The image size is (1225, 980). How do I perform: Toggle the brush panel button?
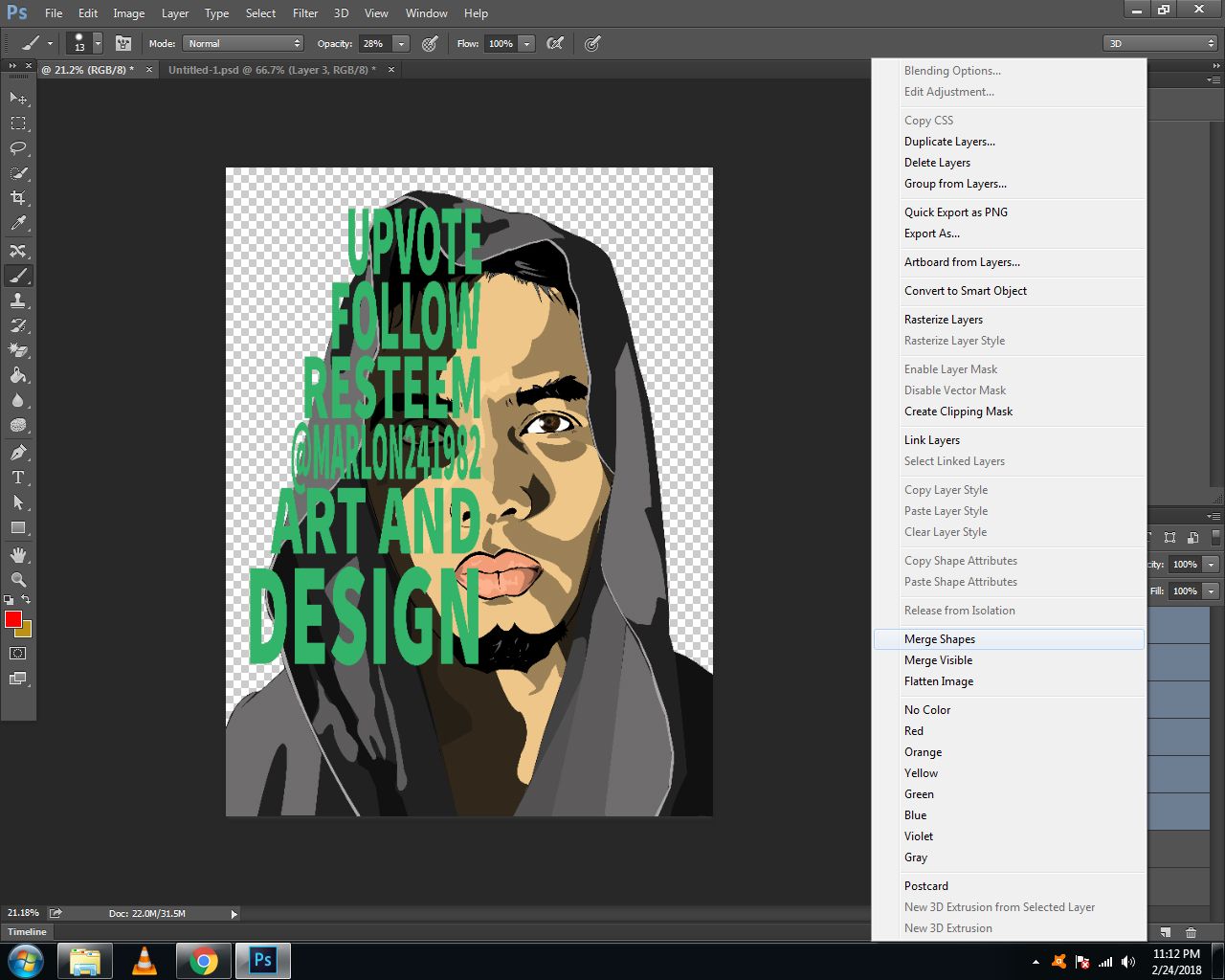click(123, 43)
